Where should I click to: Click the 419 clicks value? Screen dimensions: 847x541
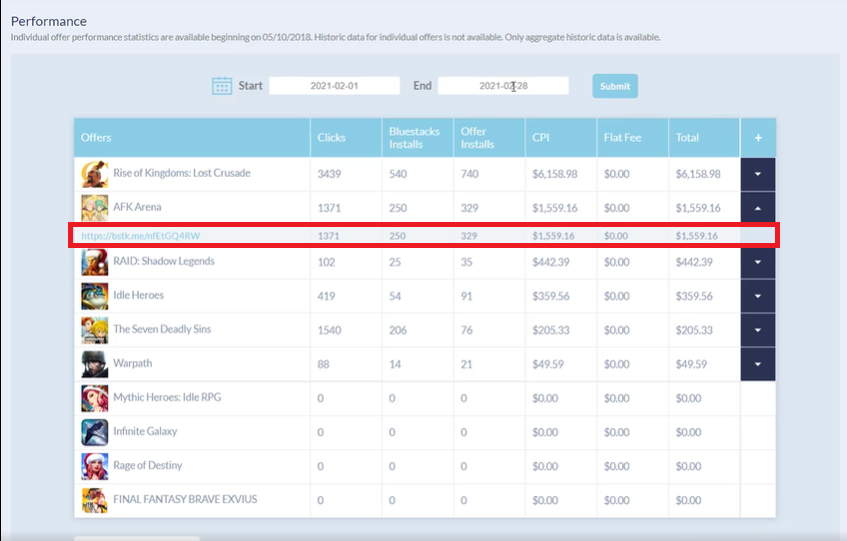click(326, 296)
